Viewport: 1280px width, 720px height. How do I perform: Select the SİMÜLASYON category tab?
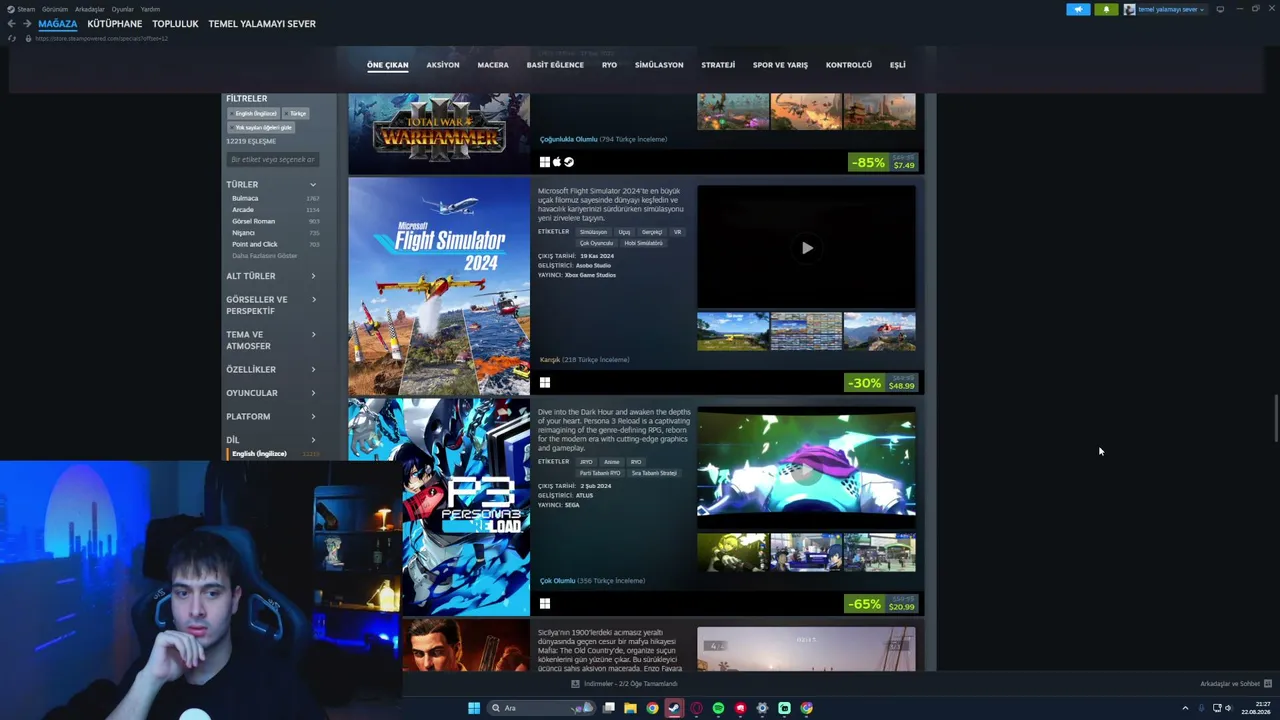point(659,65)
